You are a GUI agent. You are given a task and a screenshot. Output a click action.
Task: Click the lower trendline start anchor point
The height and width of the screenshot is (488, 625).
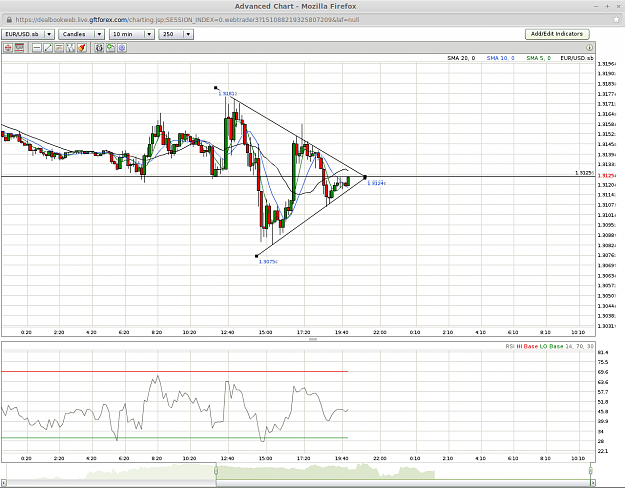click(257, 256)
